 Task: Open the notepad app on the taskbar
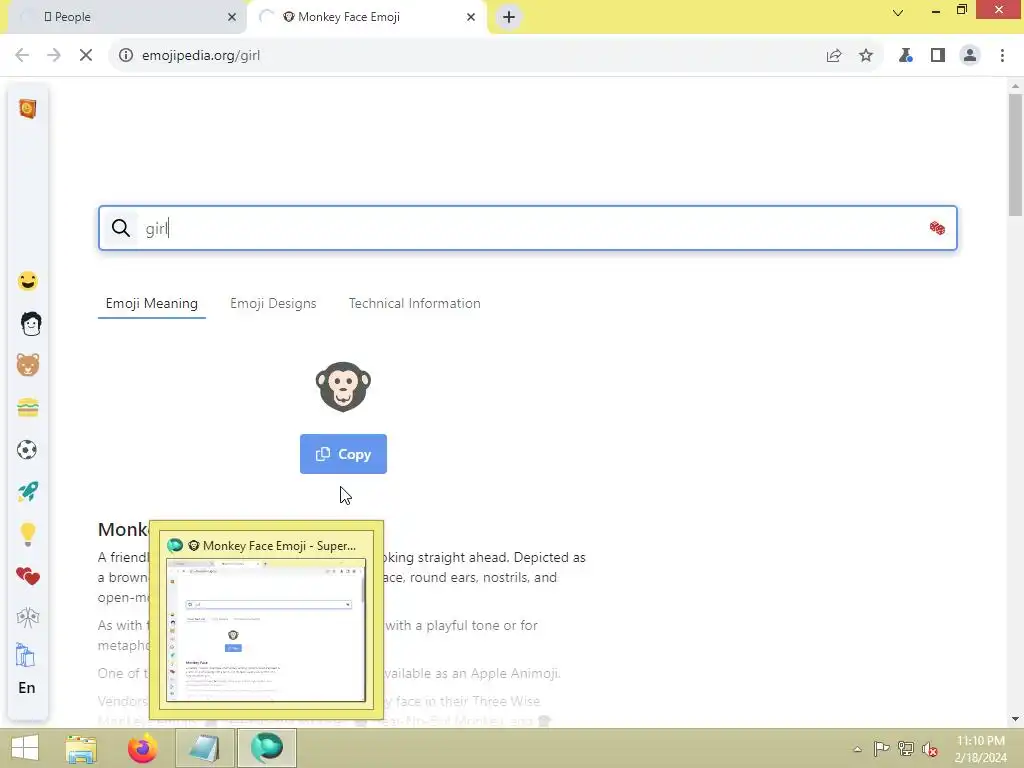(x=204, y=748)
